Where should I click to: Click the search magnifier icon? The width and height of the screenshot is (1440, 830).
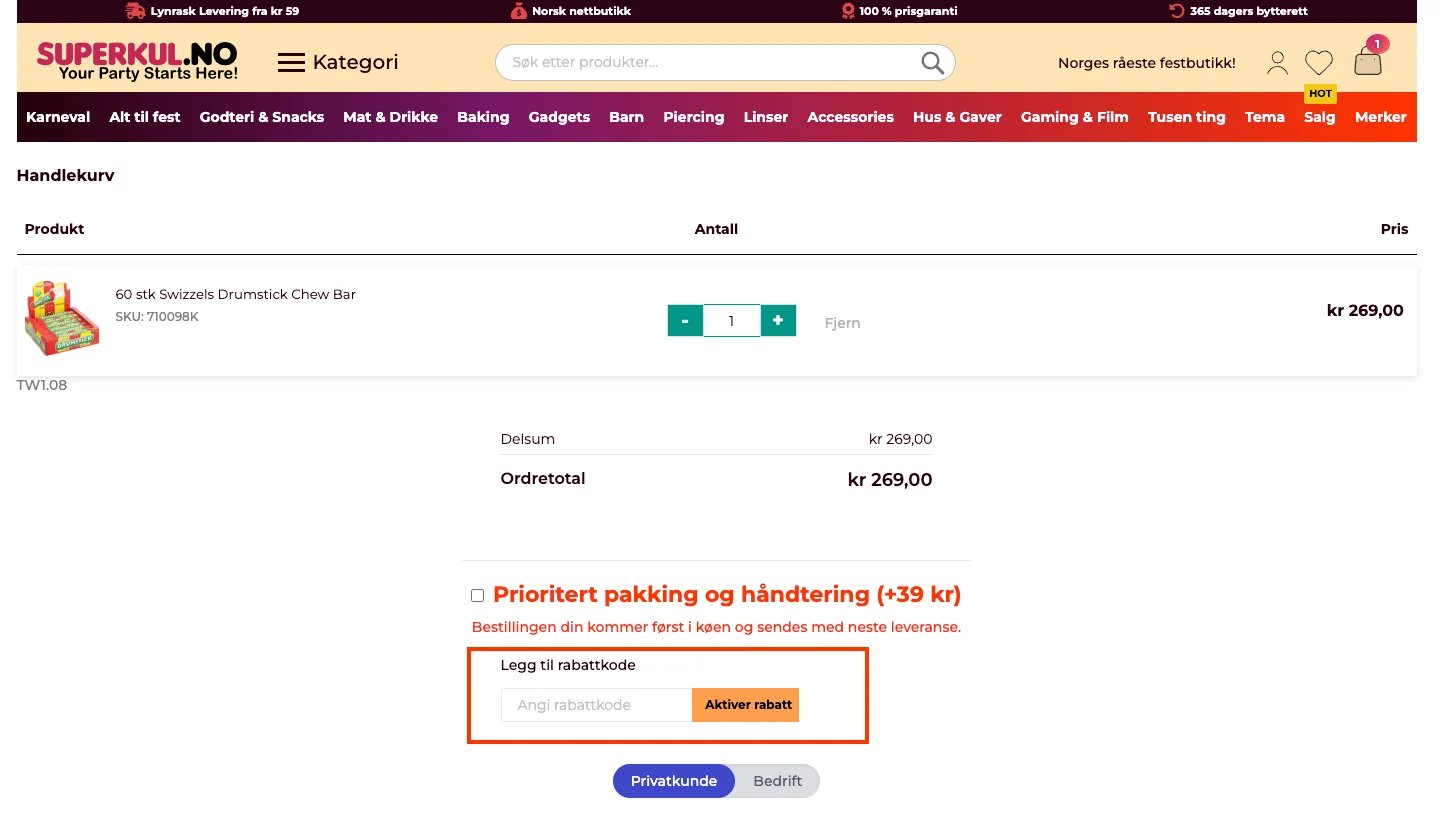pos(932,63)
